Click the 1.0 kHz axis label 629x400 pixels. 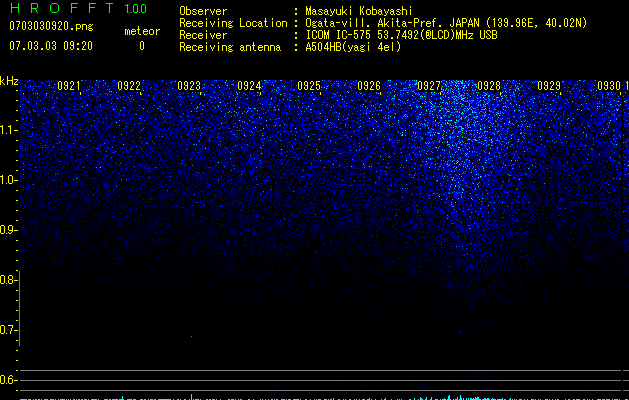pos(8,180)
